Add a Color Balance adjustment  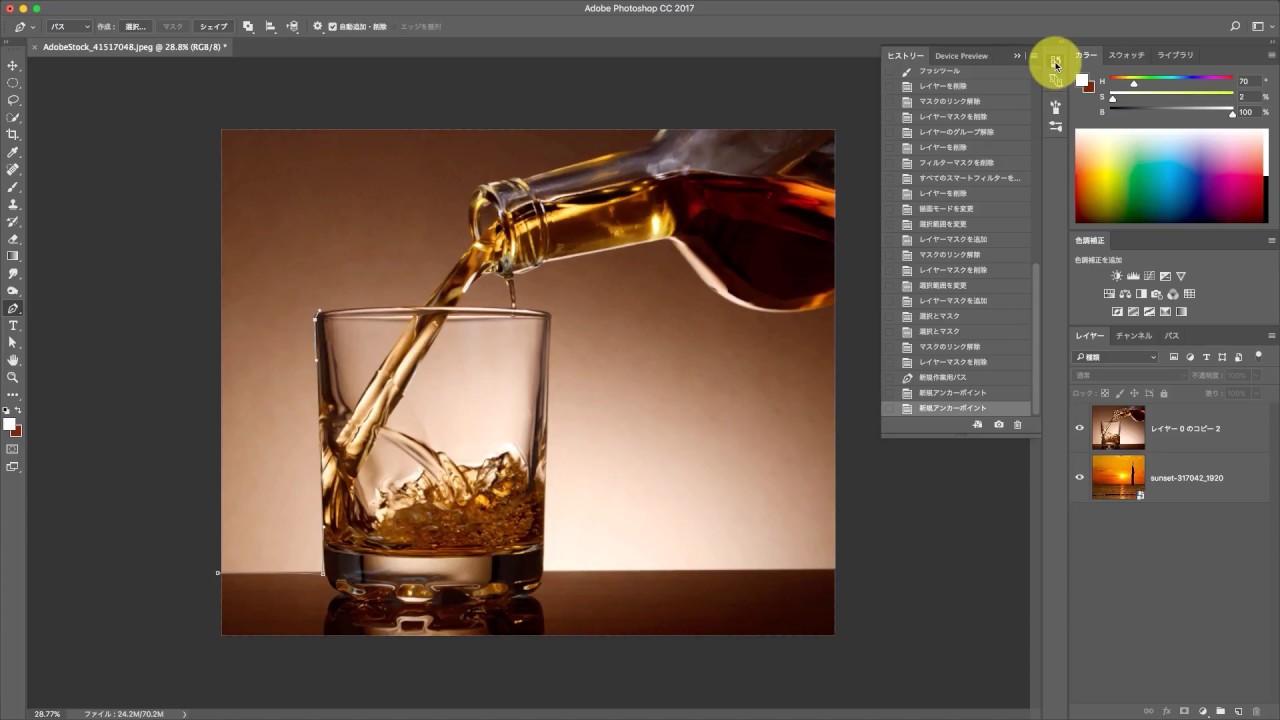pos(1125,294)
